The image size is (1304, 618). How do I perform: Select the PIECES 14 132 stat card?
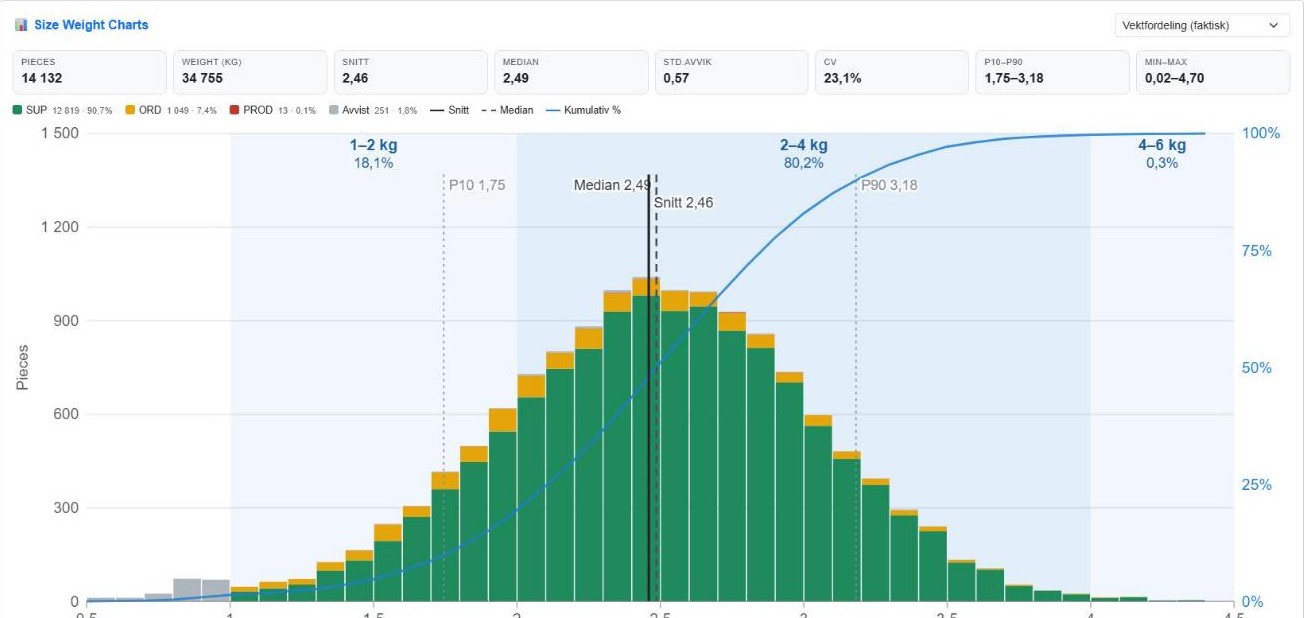click(x=90, y=72)
